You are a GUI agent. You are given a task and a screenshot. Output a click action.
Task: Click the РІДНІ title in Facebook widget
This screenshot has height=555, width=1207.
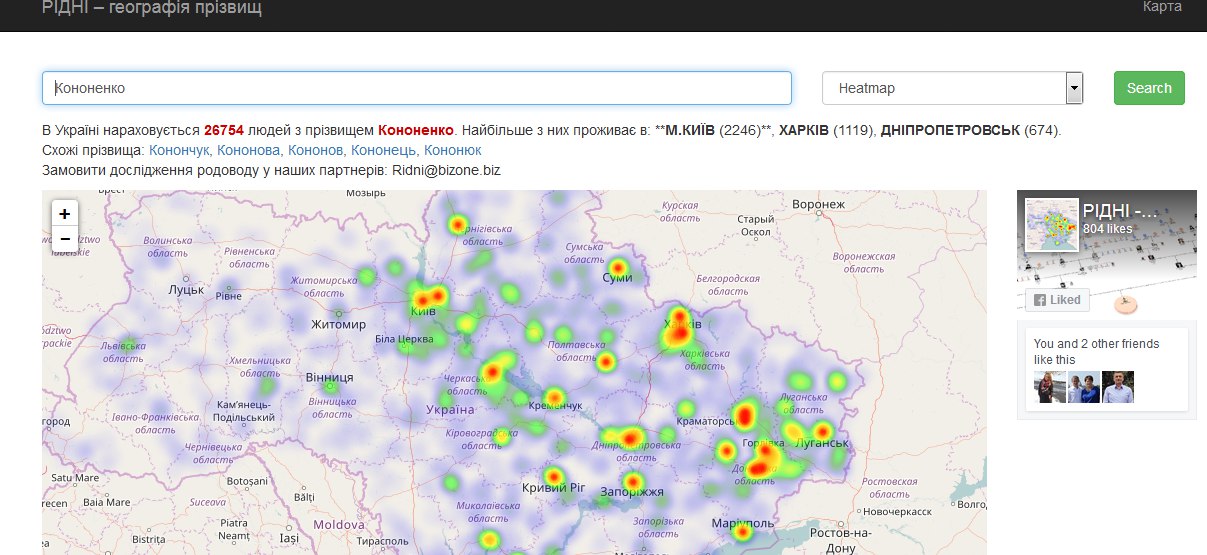tap(1120, 211)
